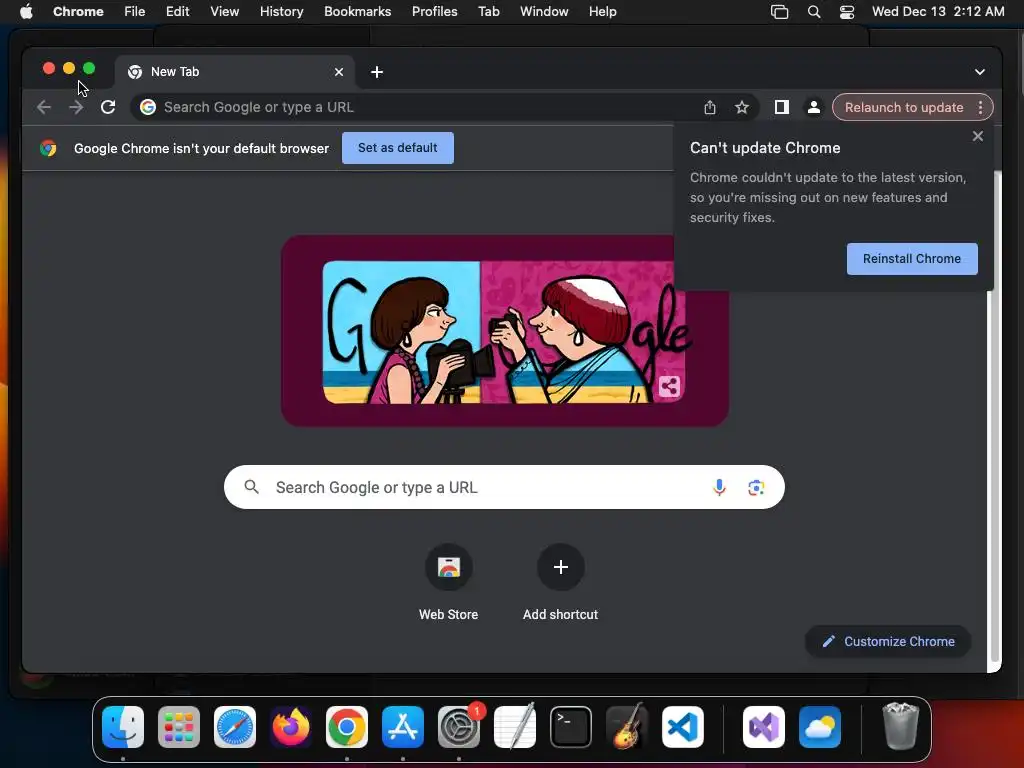The image size is (1024, 768).
Task: Click the back navigation arrow
Action: [44, 107]
